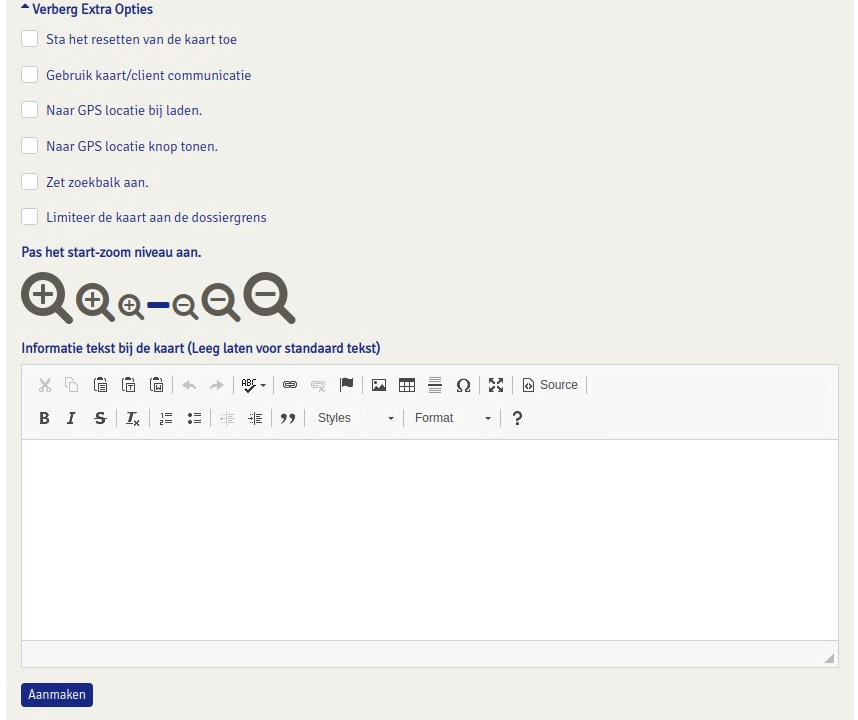Maximize the text editor
The image size is (858, 720).
(496, 385)
